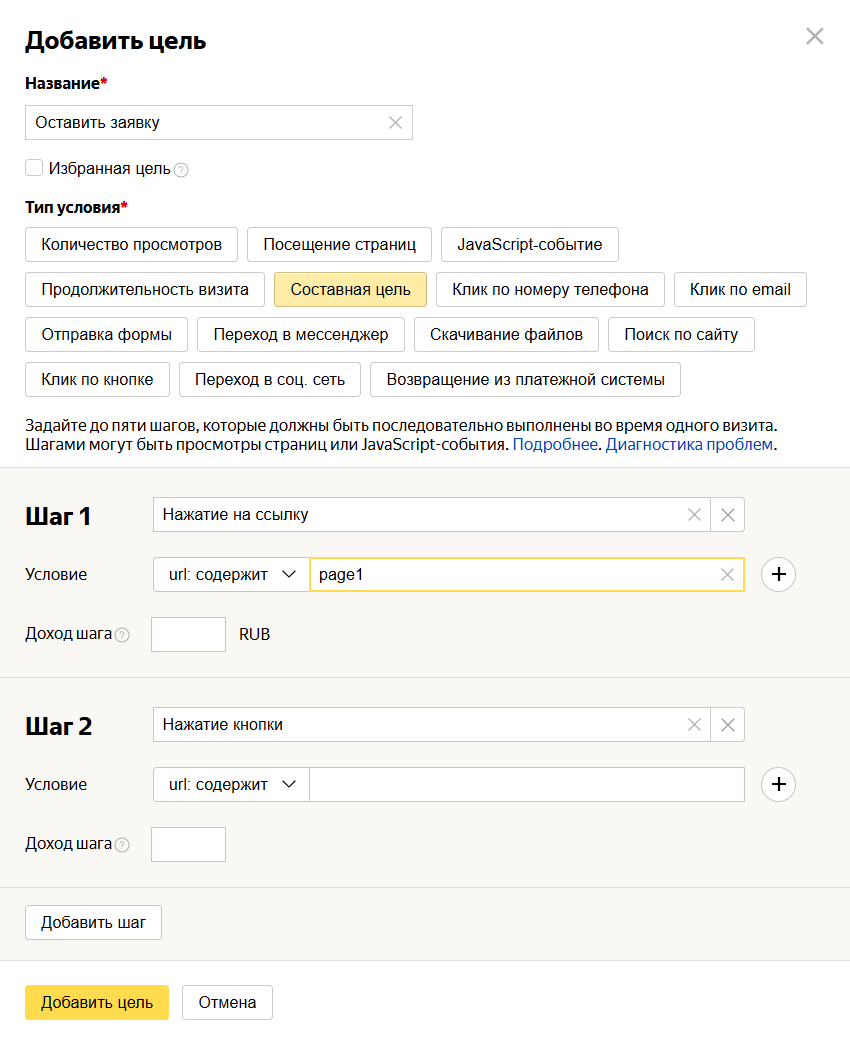Open the Диагностика проблем link
The image size is (850, 1045).
689,444
